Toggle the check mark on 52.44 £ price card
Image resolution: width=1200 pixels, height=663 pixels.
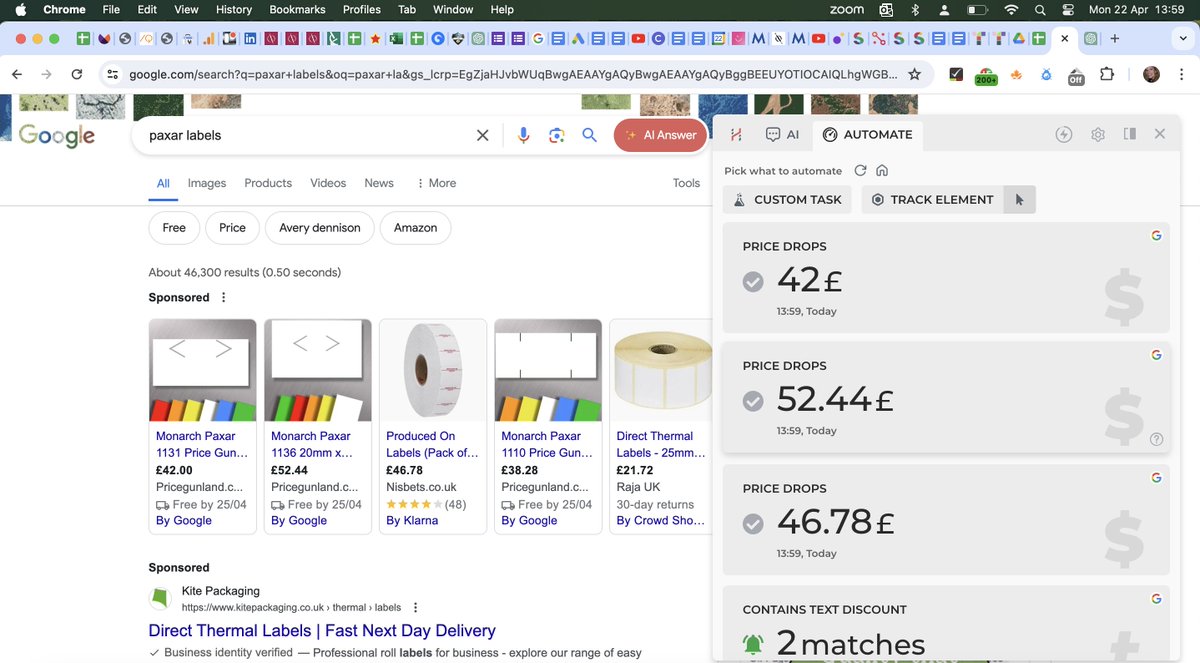pos(753,401)
